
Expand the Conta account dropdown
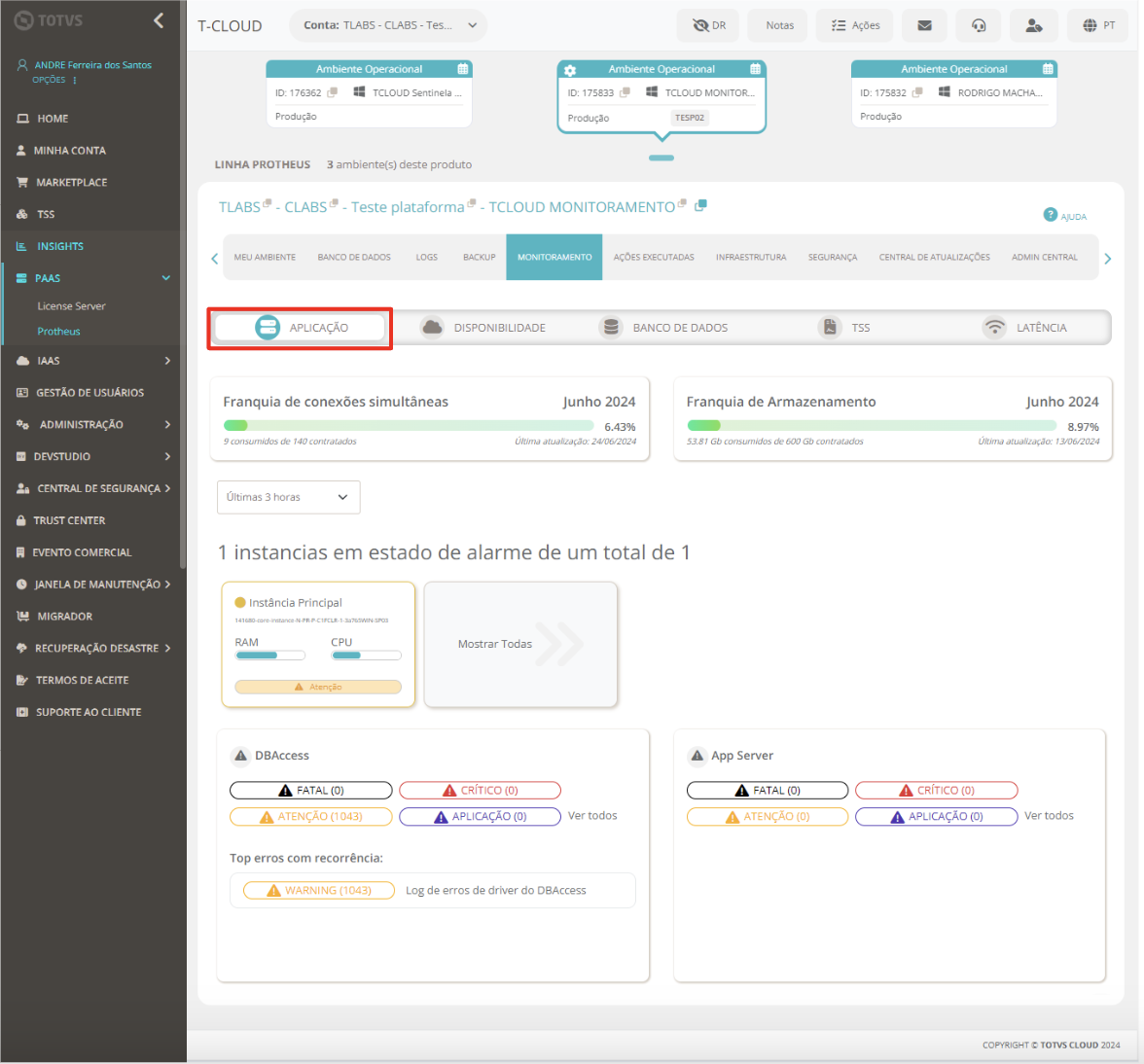tap(390, 25)
